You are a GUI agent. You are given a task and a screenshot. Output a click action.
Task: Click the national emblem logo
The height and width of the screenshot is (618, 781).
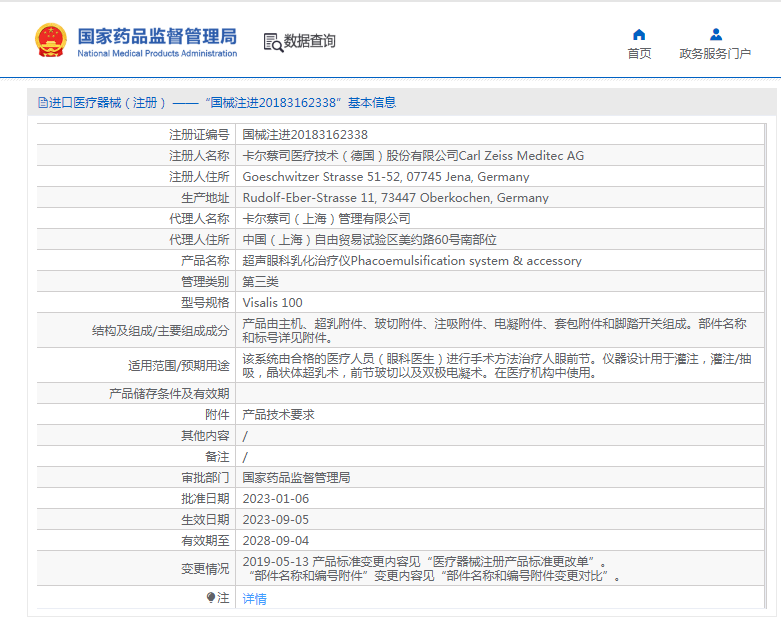(x=51, y=40)
